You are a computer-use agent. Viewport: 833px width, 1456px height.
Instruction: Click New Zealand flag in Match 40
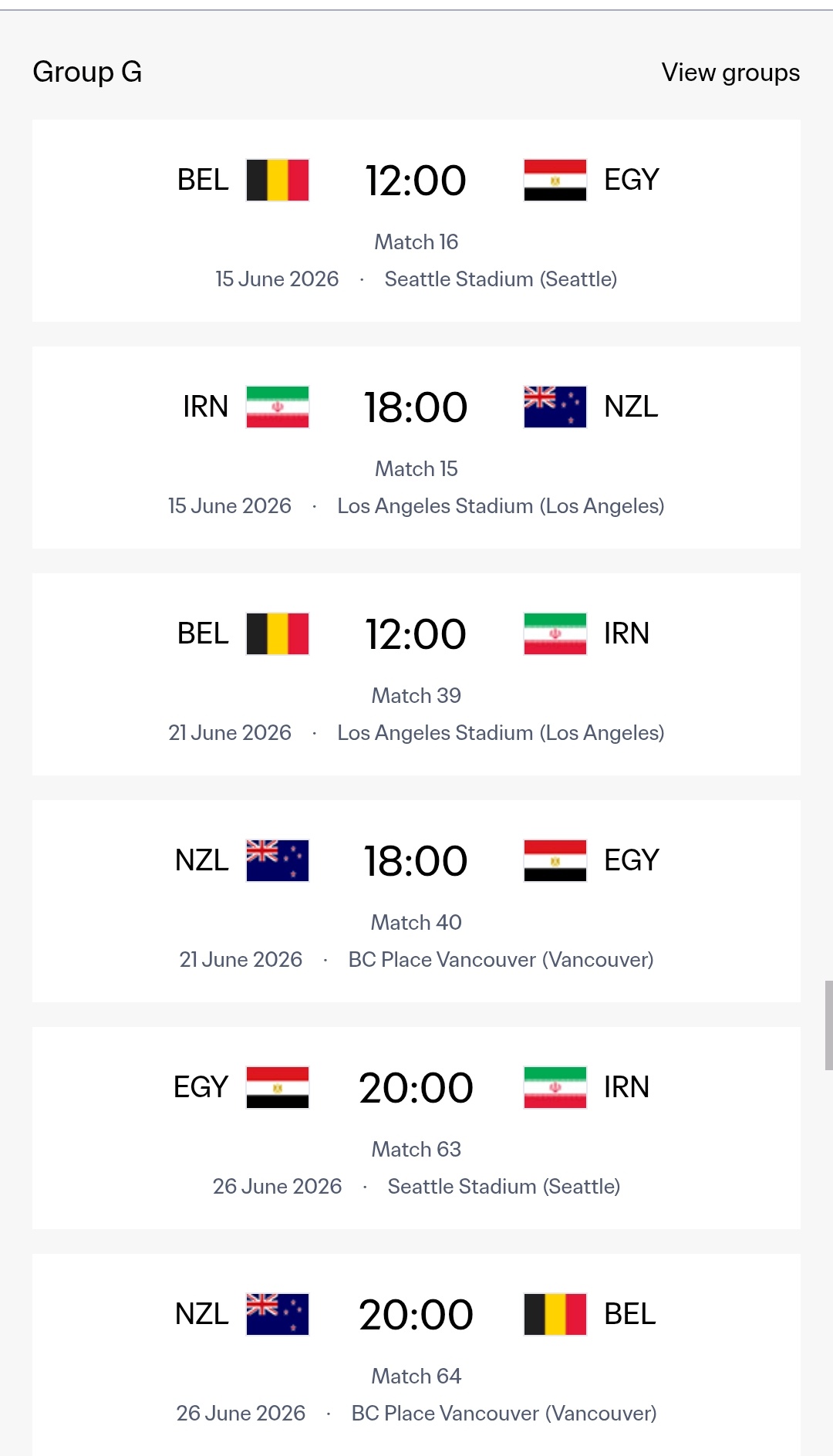[x=278, y=861]
